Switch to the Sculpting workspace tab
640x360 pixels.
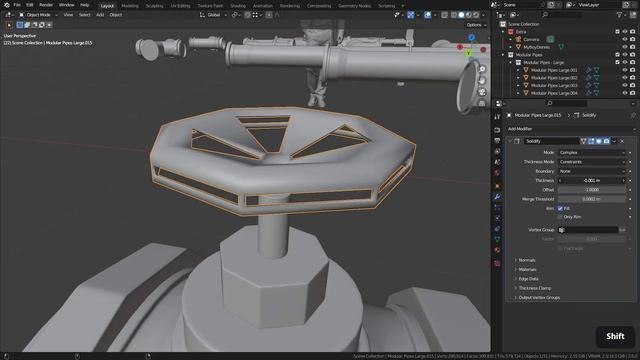coord(155,6)
